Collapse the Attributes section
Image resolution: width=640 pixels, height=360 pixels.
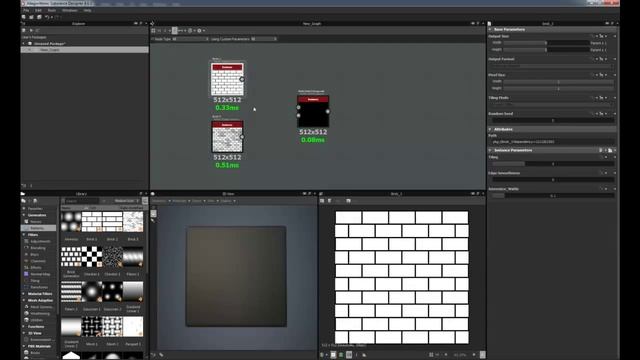[x=490, y=129]
